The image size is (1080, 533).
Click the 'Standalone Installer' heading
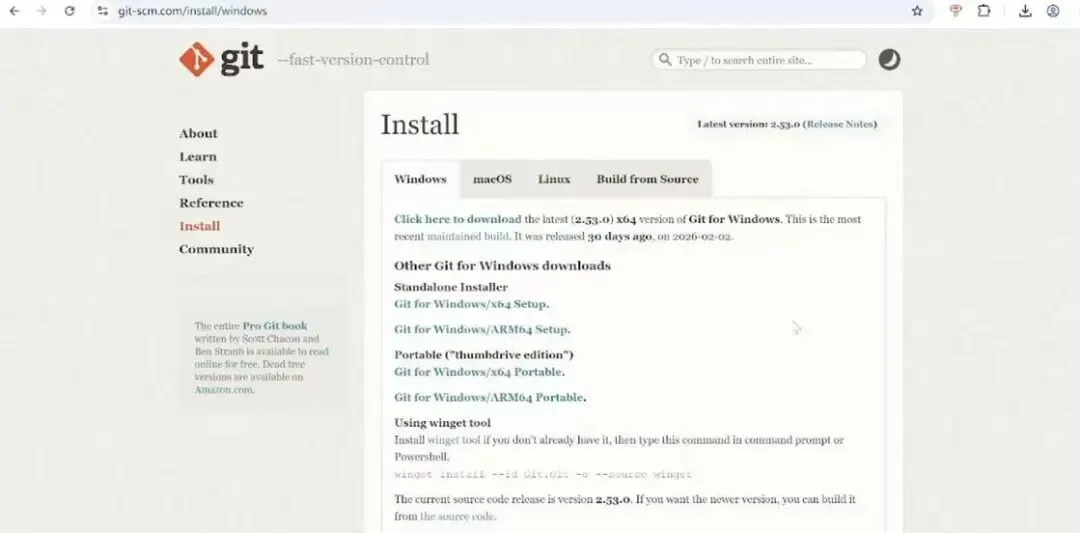(450, 287)
